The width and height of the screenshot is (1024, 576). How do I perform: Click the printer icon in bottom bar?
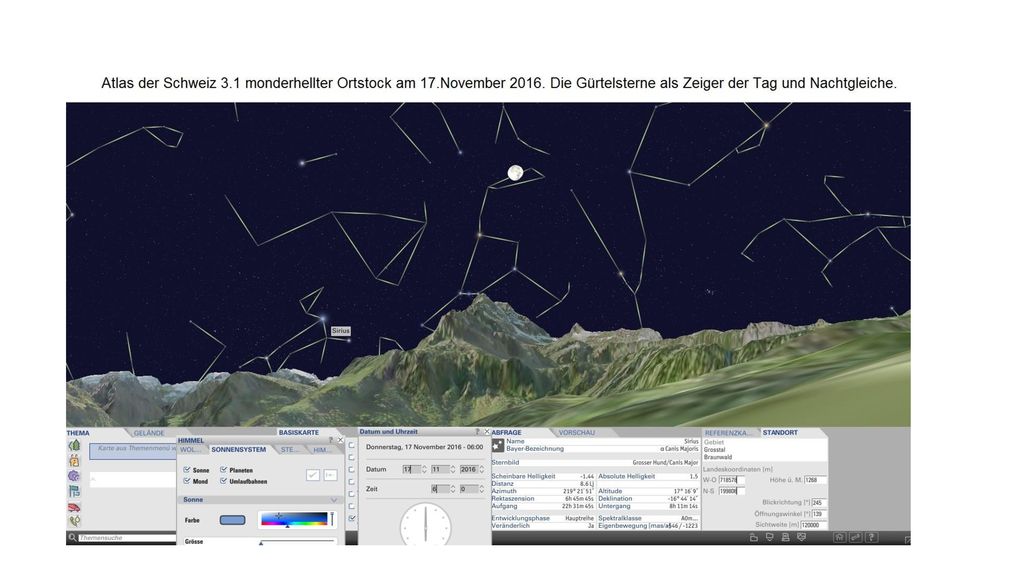(785, 537)
